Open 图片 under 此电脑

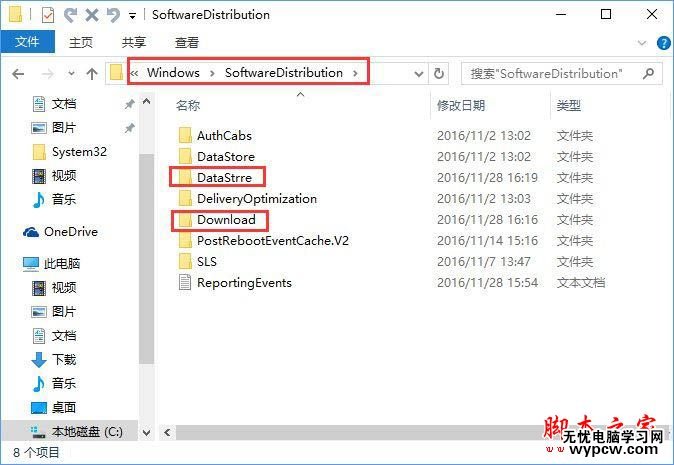click(x=64, y=312)
